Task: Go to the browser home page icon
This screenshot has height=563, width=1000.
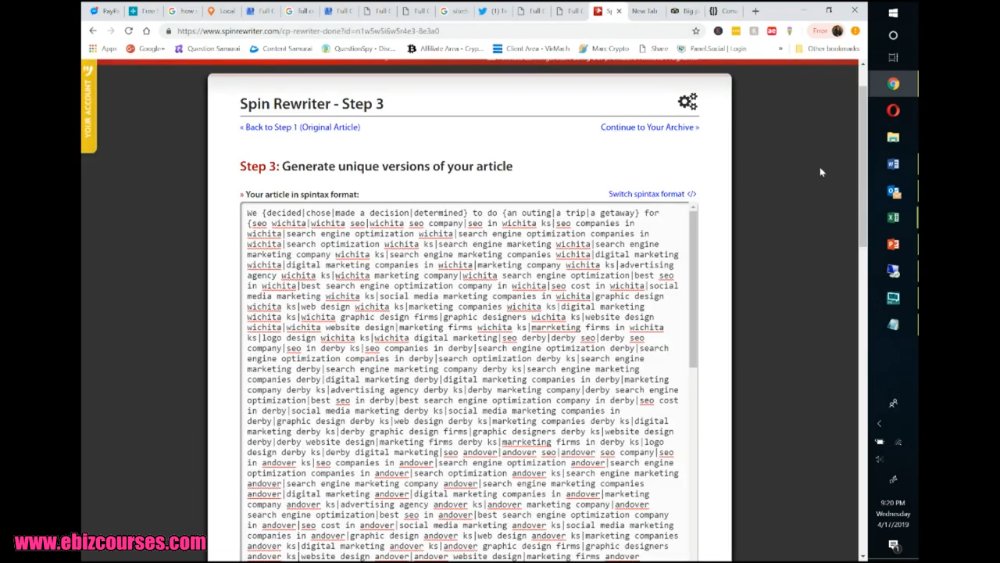Action: (x=147, y=31)
